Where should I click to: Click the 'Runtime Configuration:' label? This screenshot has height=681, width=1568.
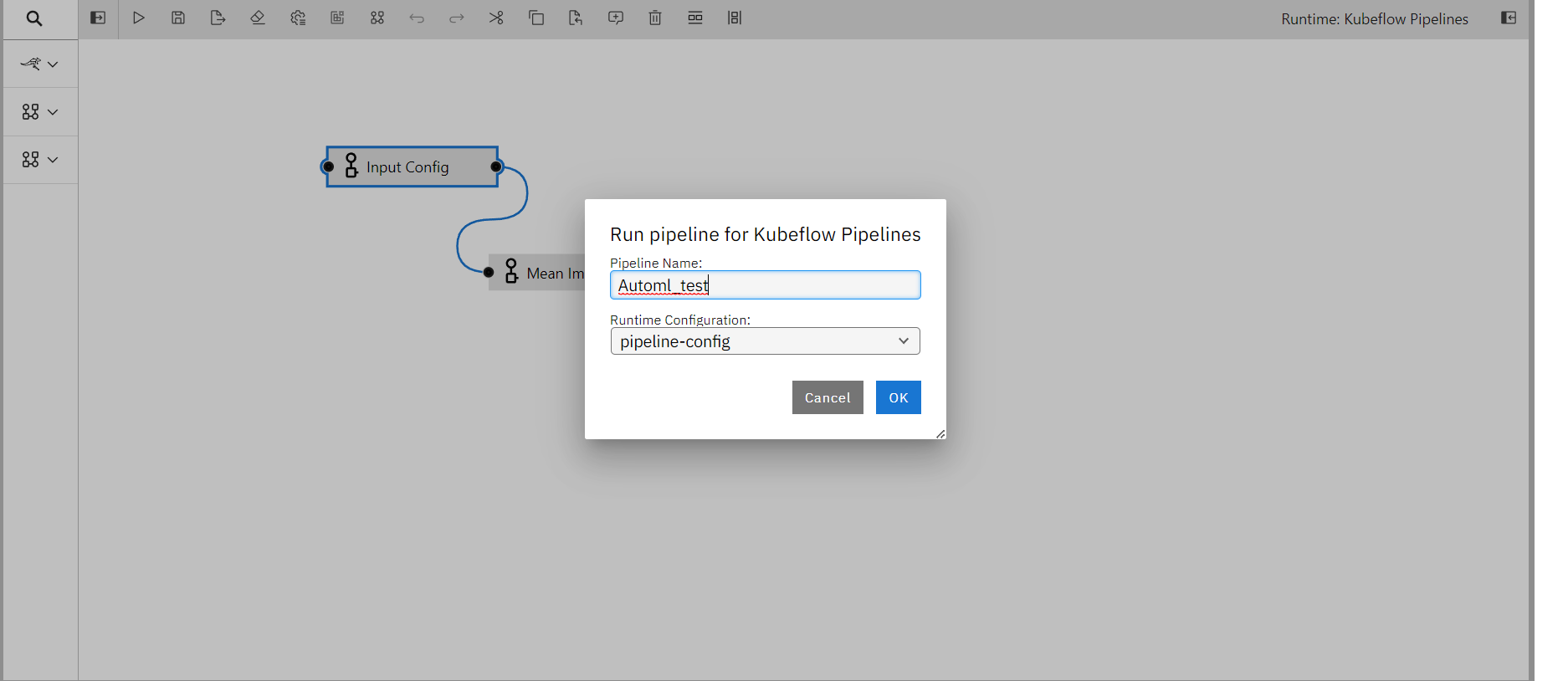coord(680,320)
